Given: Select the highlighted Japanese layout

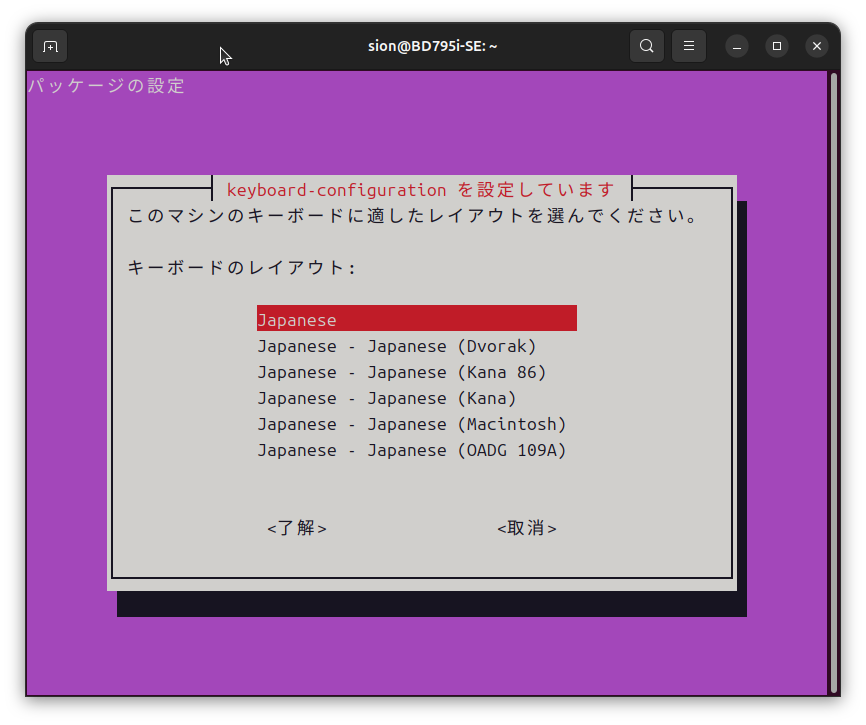Looking at the screenshot, I should [x=417, y=319].
